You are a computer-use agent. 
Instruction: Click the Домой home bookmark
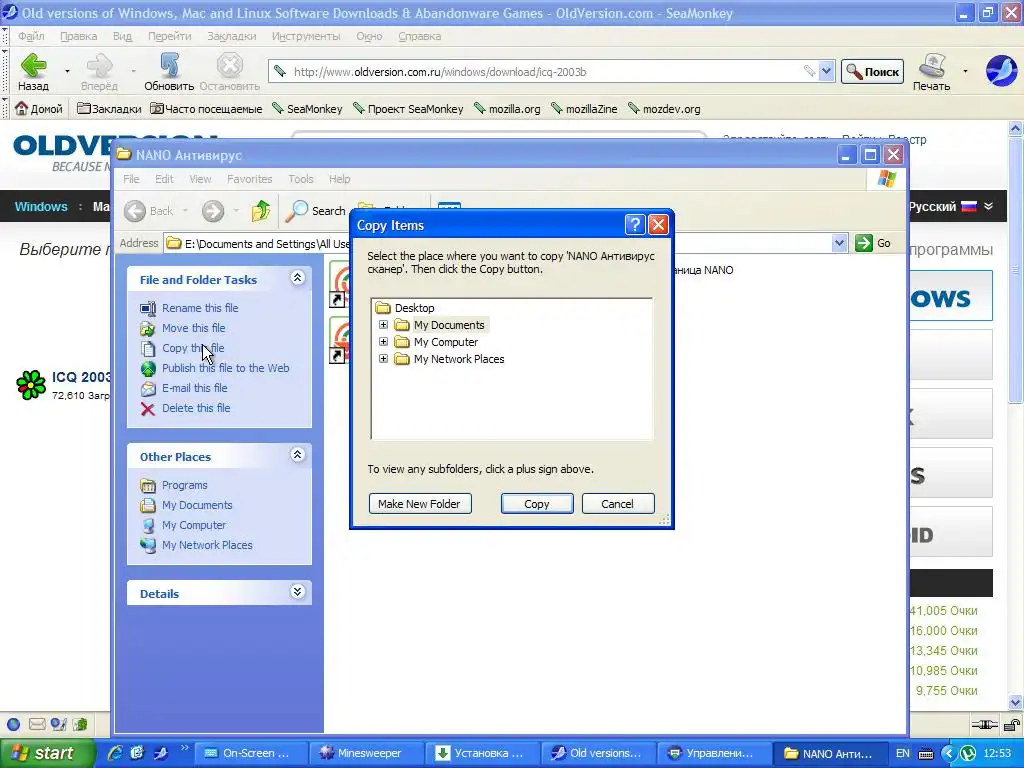pos(39,108)
